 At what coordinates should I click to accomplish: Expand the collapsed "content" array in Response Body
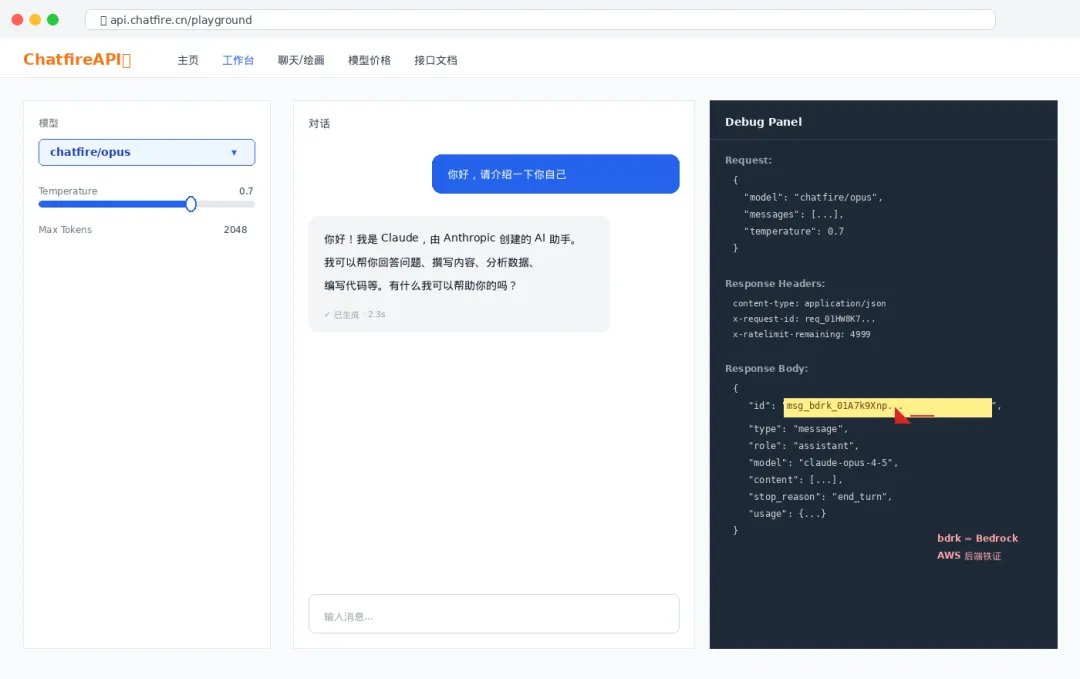coord(825,480)
